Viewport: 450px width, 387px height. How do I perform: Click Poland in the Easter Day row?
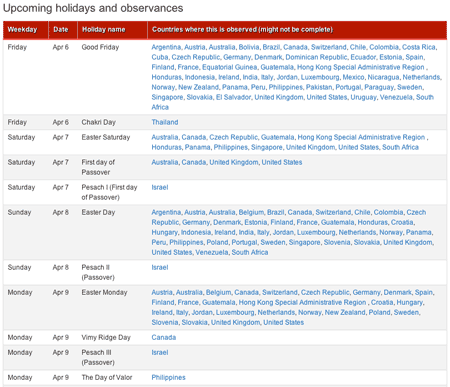tap(217, 242)
